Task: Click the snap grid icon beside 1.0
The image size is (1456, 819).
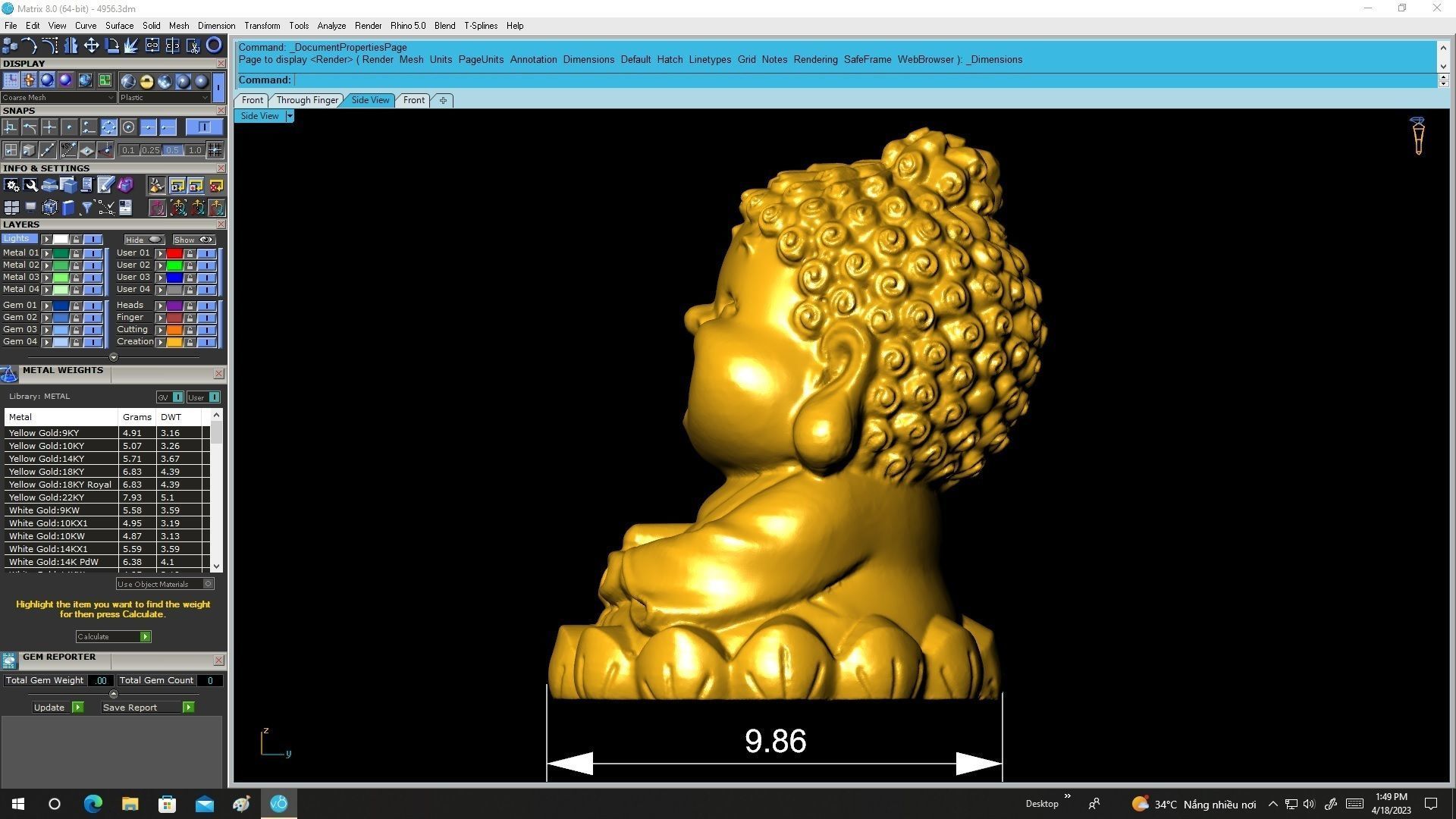Action: [x=215, y=149]
